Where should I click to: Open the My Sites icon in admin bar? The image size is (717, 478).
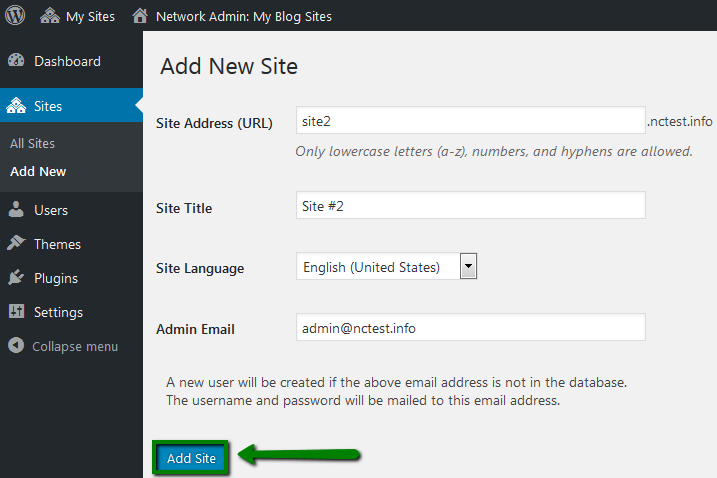pyautogui.click(x=50, y=16)
